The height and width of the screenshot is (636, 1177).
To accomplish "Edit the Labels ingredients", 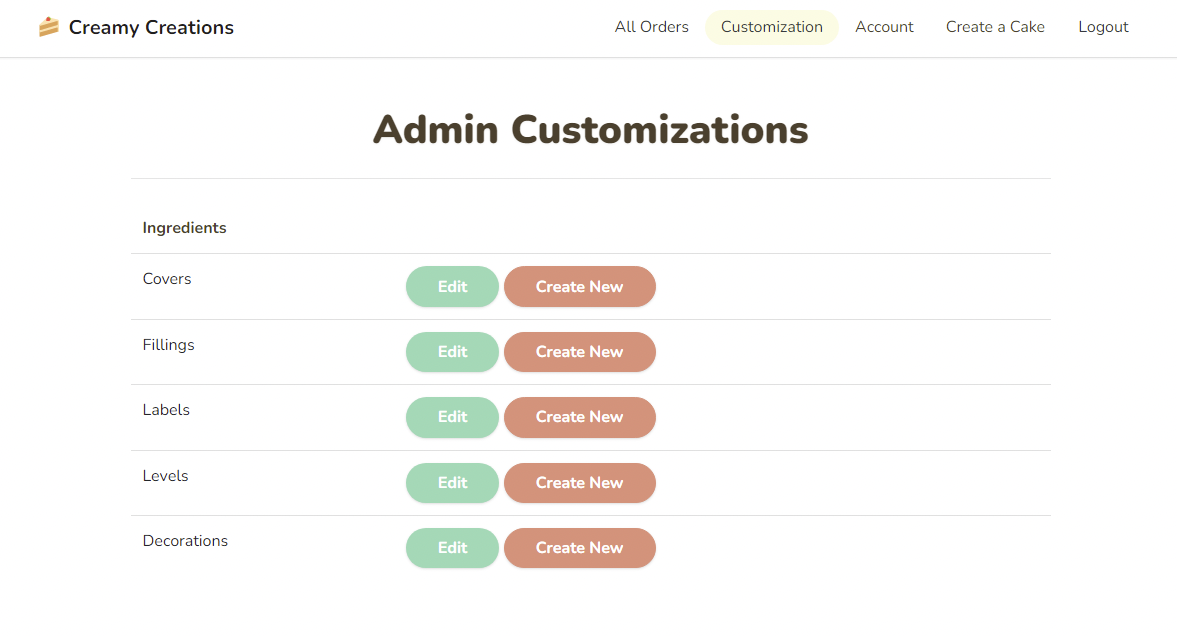I will [x=452, y=417].
